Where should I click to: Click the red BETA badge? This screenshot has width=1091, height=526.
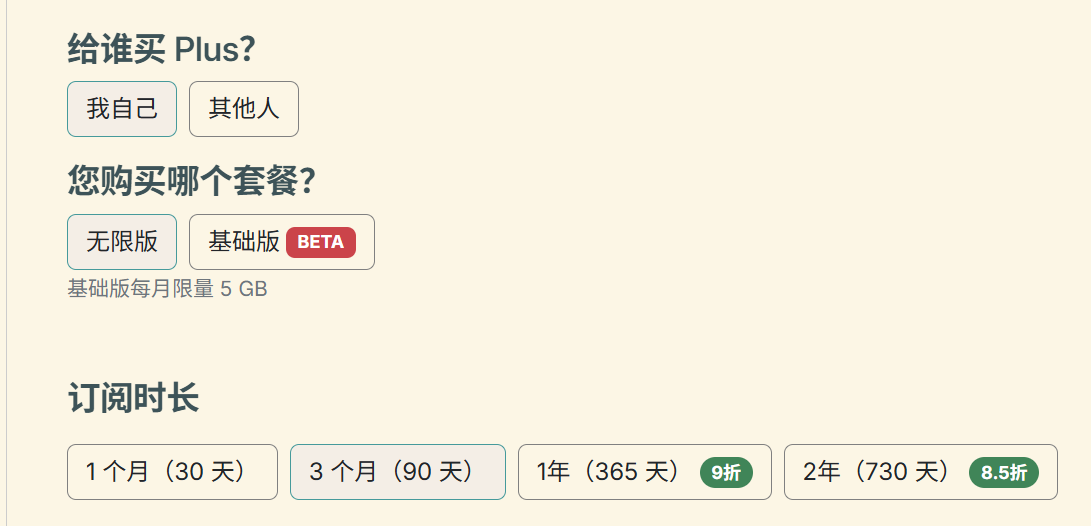click(x=321, y=242)
